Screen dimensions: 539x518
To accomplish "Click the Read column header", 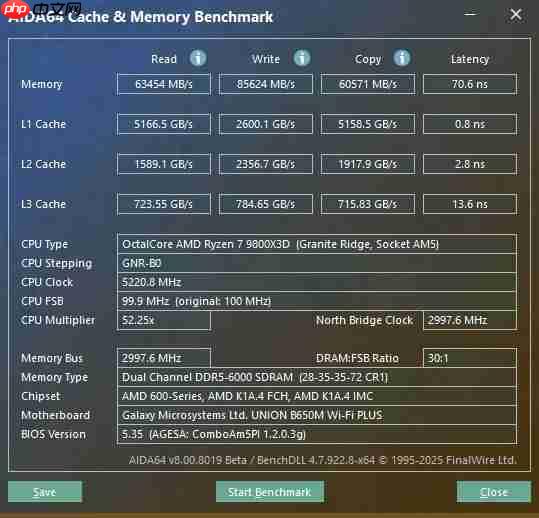I will coord(164,59).
